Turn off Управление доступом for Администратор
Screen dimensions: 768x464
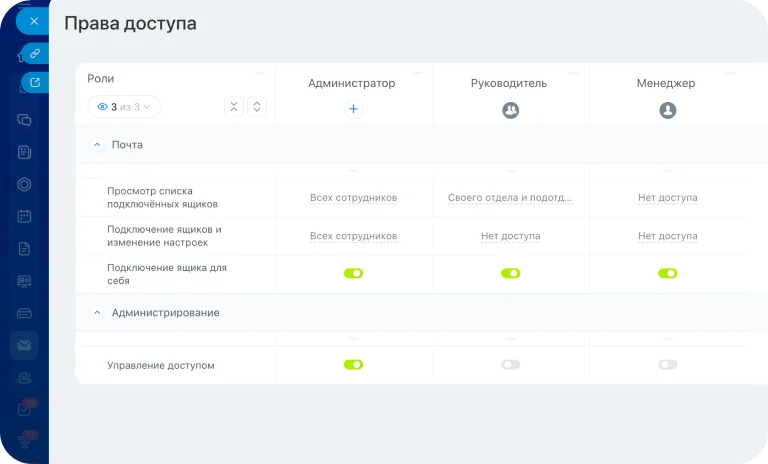353,365
